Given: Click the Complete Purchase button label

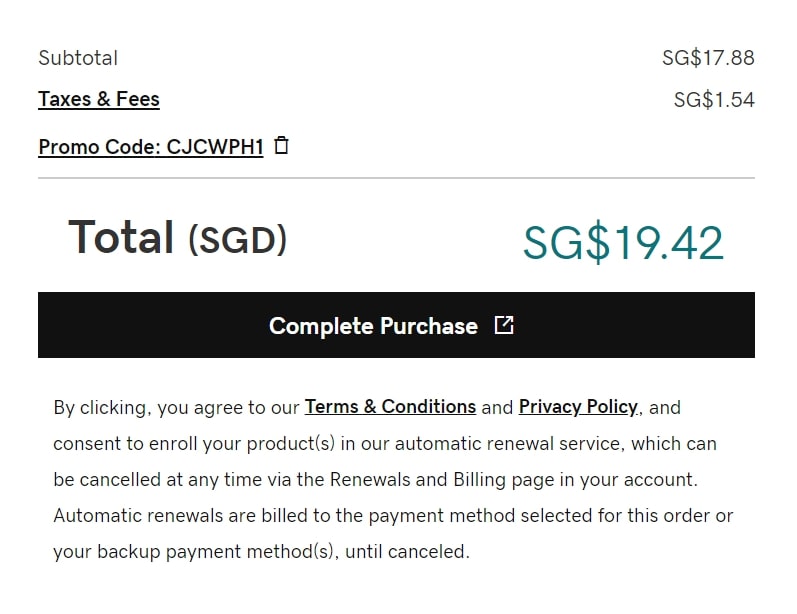Looking at the screenshot, I should coord(373,326).
